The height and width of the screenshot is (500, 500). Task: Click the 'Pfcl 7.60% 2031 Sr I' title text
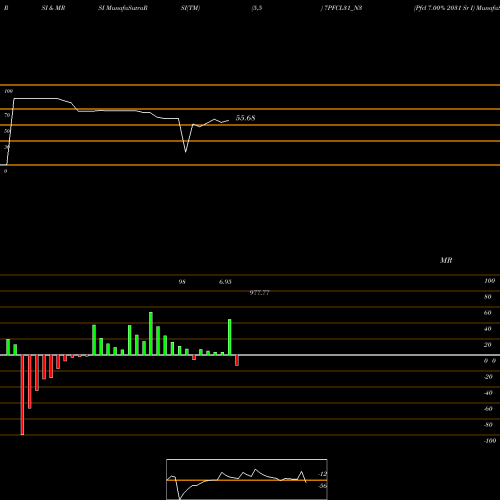tap(444, 8)
